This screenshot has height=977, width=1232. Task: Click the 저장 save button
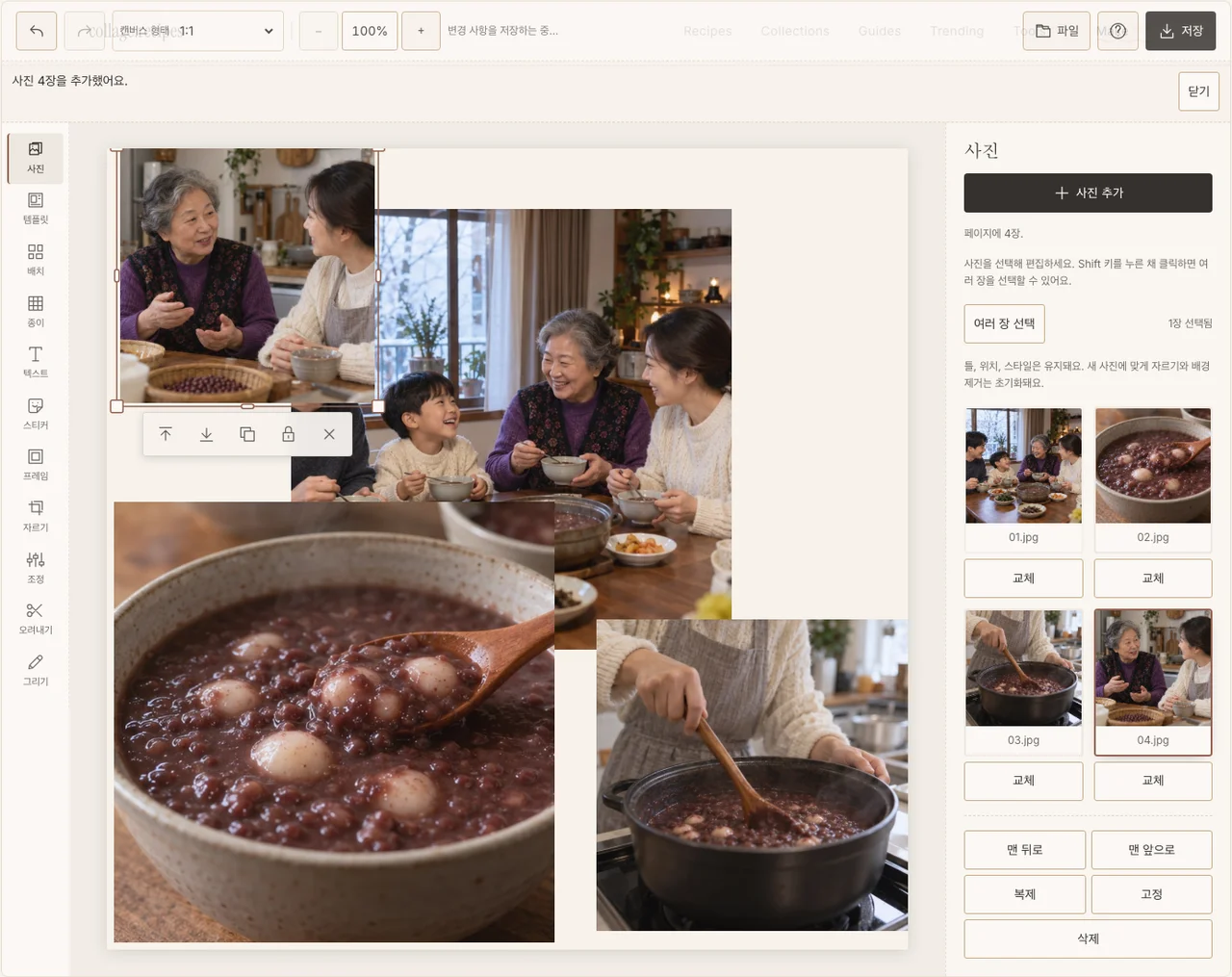(1180, 31)
